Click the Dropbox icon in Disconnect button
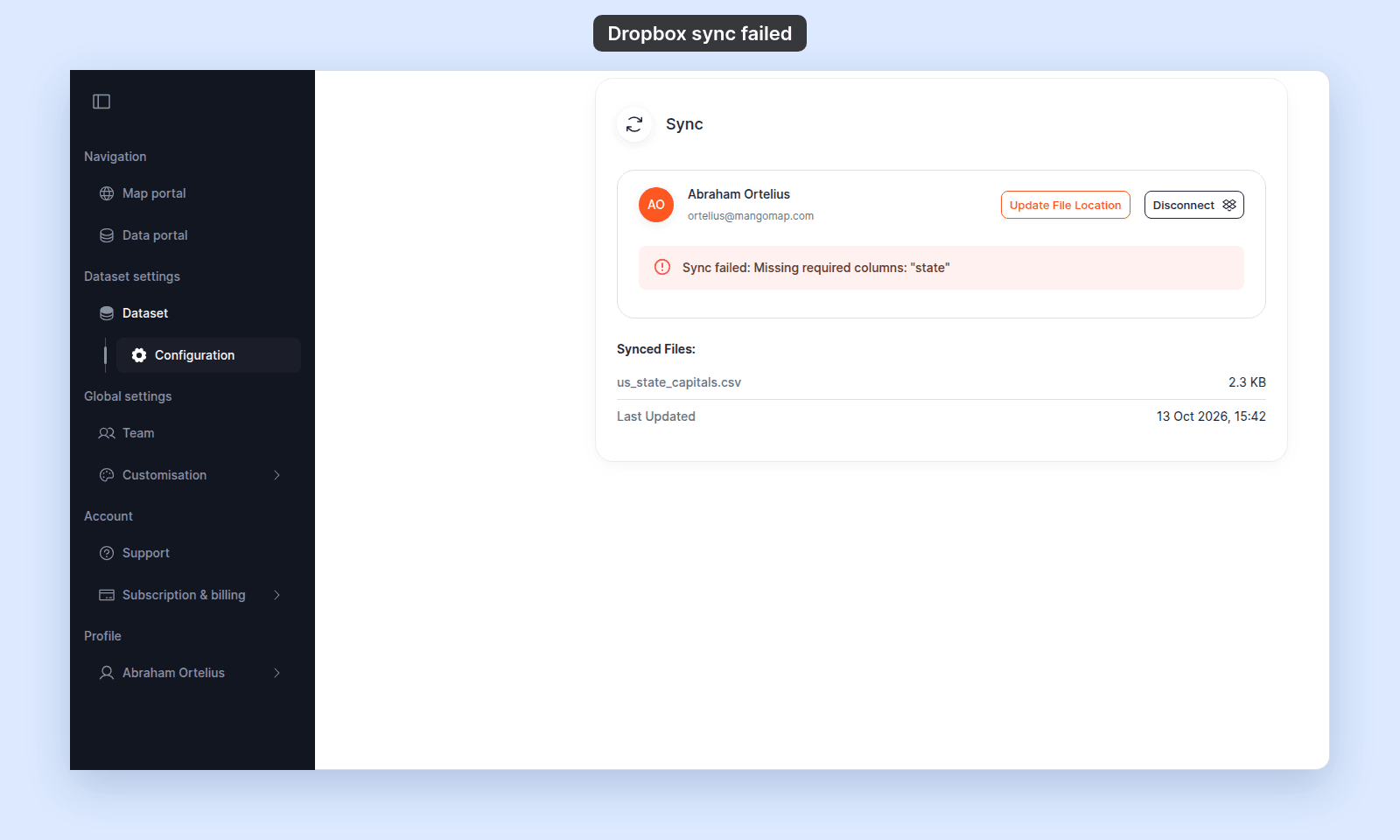 tap(1229, 205)
